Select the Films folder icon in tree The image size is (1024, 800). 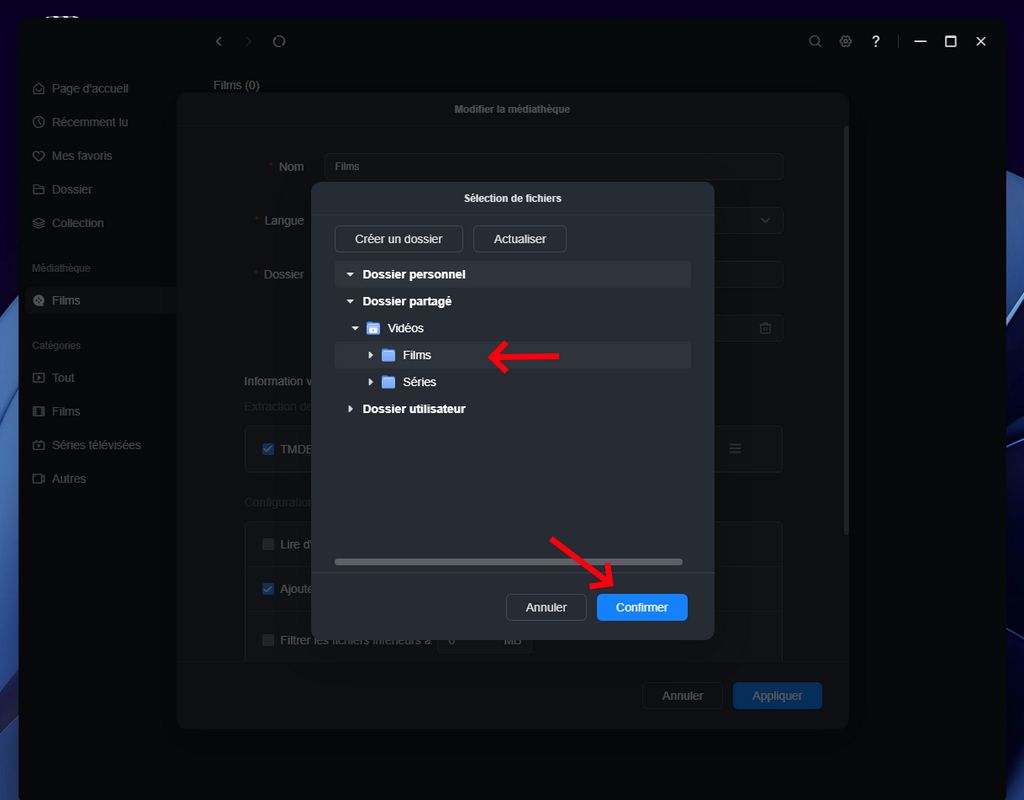(x=389, y=355)
